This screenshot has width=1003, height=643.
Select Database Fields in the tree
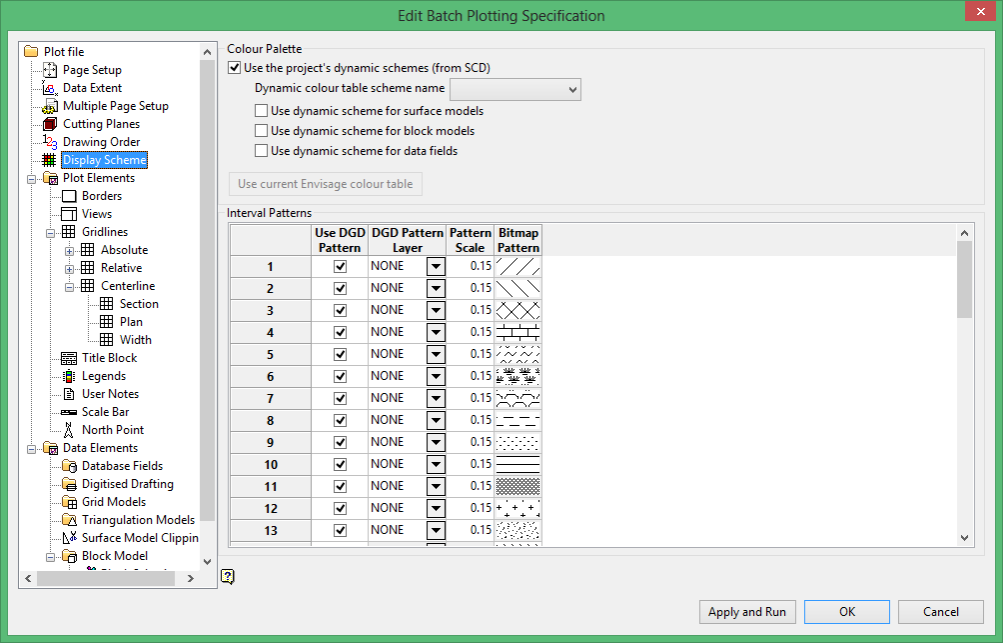122,466
